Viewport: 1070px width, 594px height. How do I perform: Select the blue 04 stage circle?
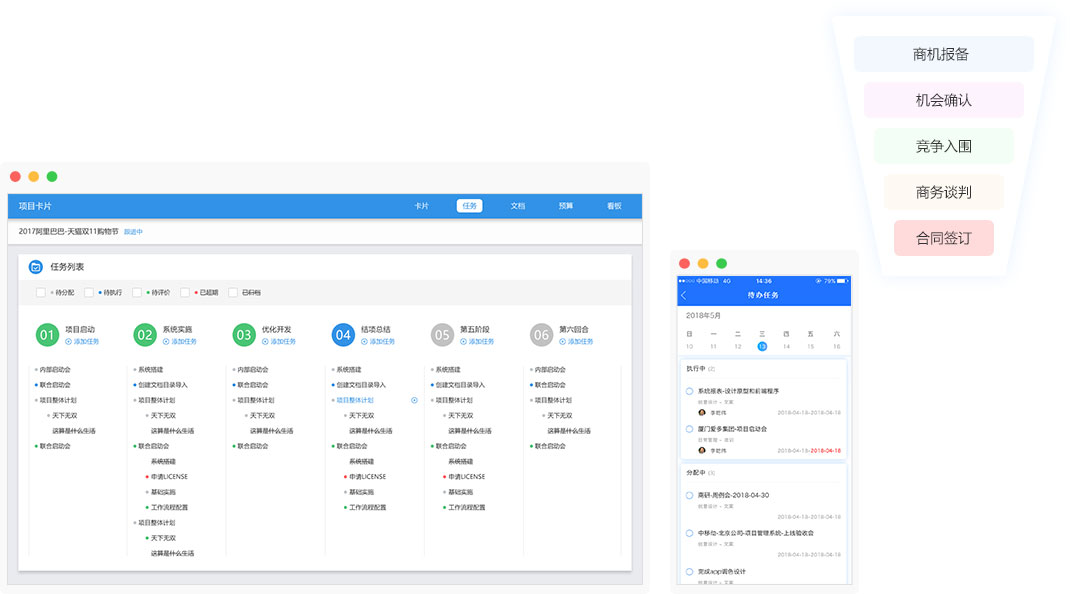coord(343,335)
